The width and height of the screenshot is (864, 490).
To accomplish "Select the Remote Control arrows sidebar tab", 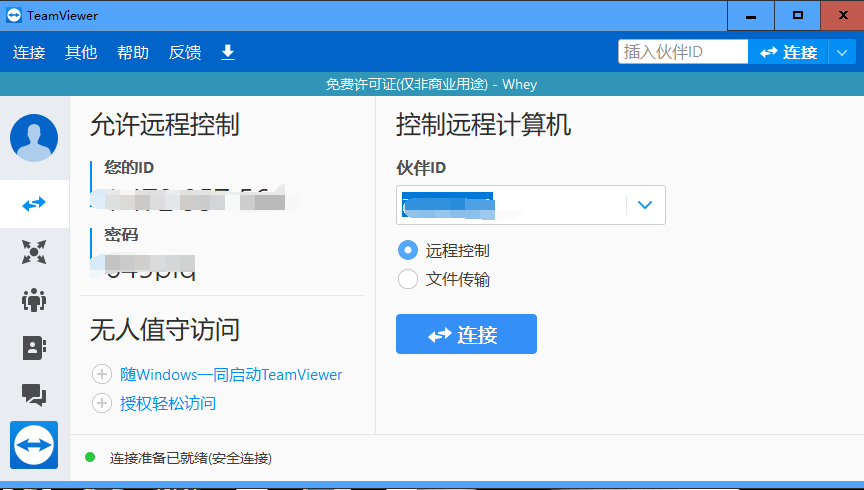I will pyautogui.click(x=34, y=204).
